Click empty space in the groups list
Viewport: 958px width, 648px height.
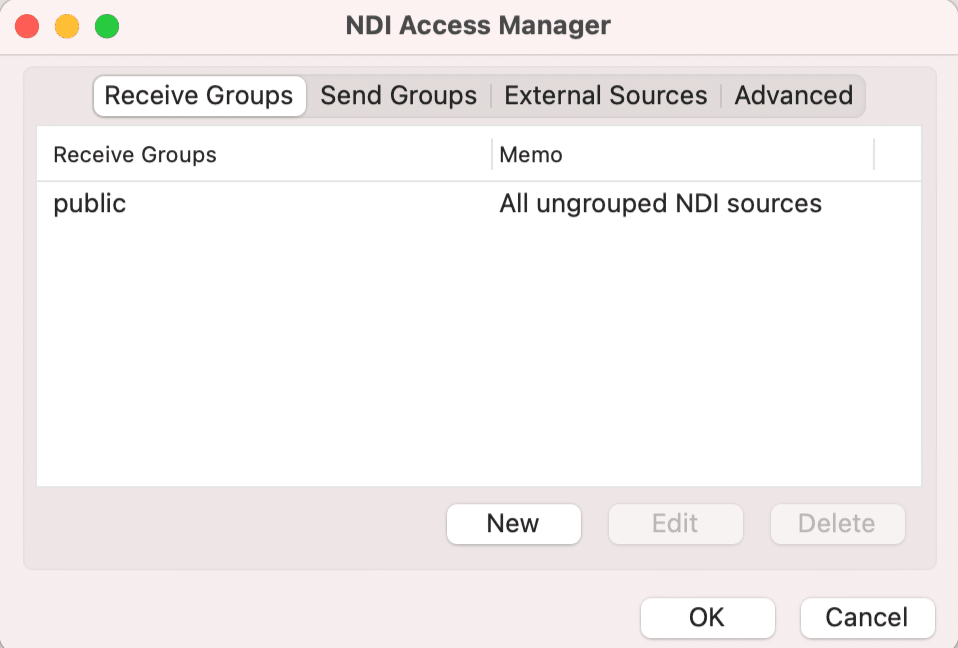pos(478,360)
